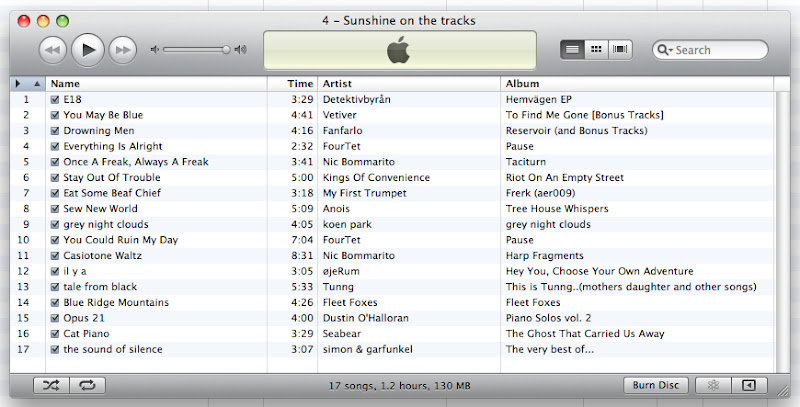This screenshot has width=800, height=407.
Task: Click the window resize grip corner
Action: point(783,391)
